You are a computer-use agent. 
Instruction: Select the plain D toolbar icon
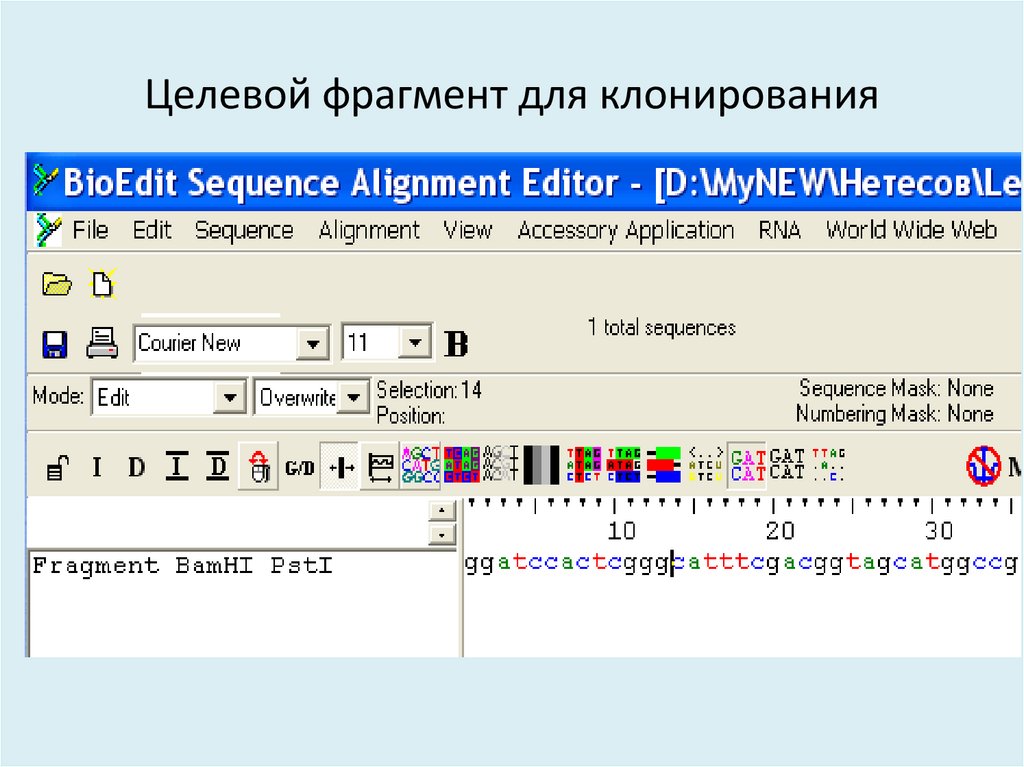[x=136, y=467]
